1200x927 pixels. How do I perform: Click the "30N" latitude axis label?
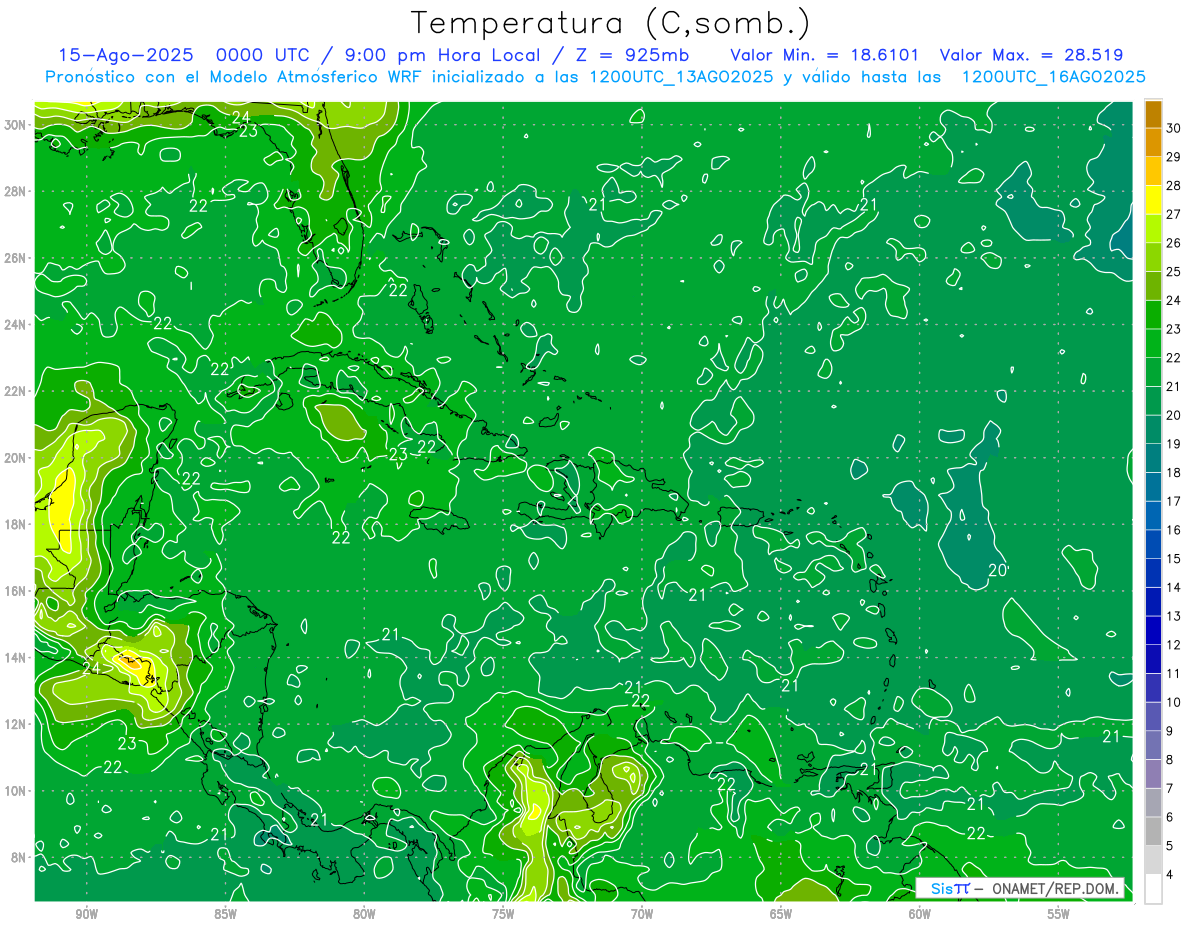pos(16,124)
